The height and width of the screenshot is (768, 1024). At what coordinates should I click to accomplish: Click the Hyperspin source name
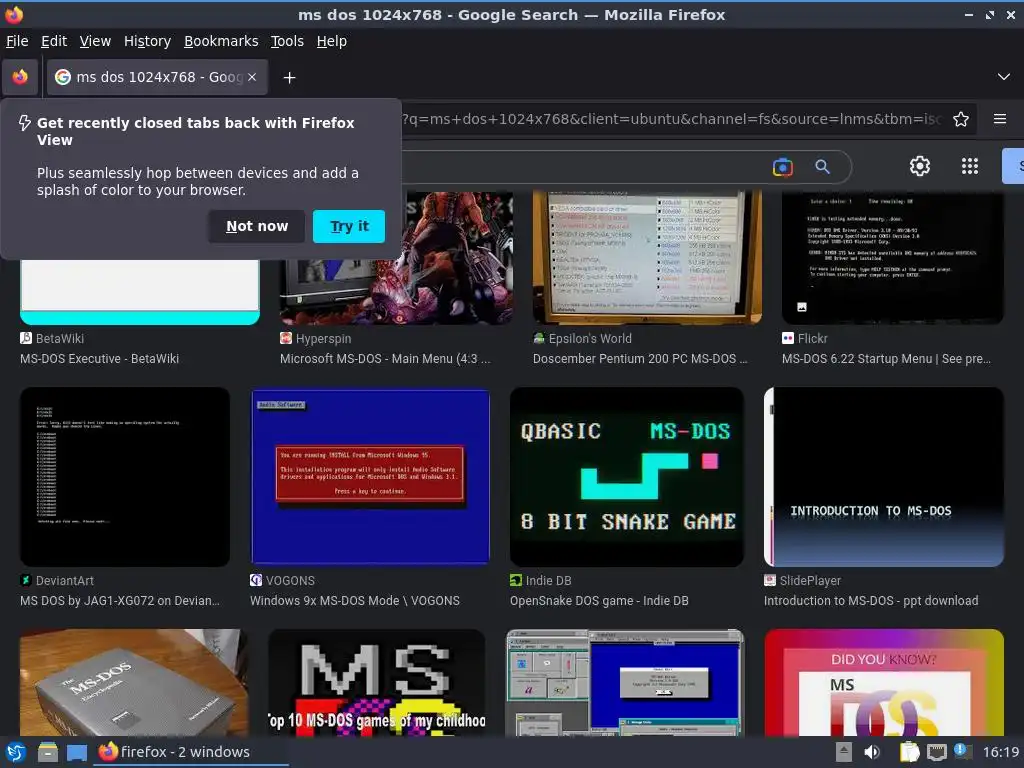click(323, 338)
